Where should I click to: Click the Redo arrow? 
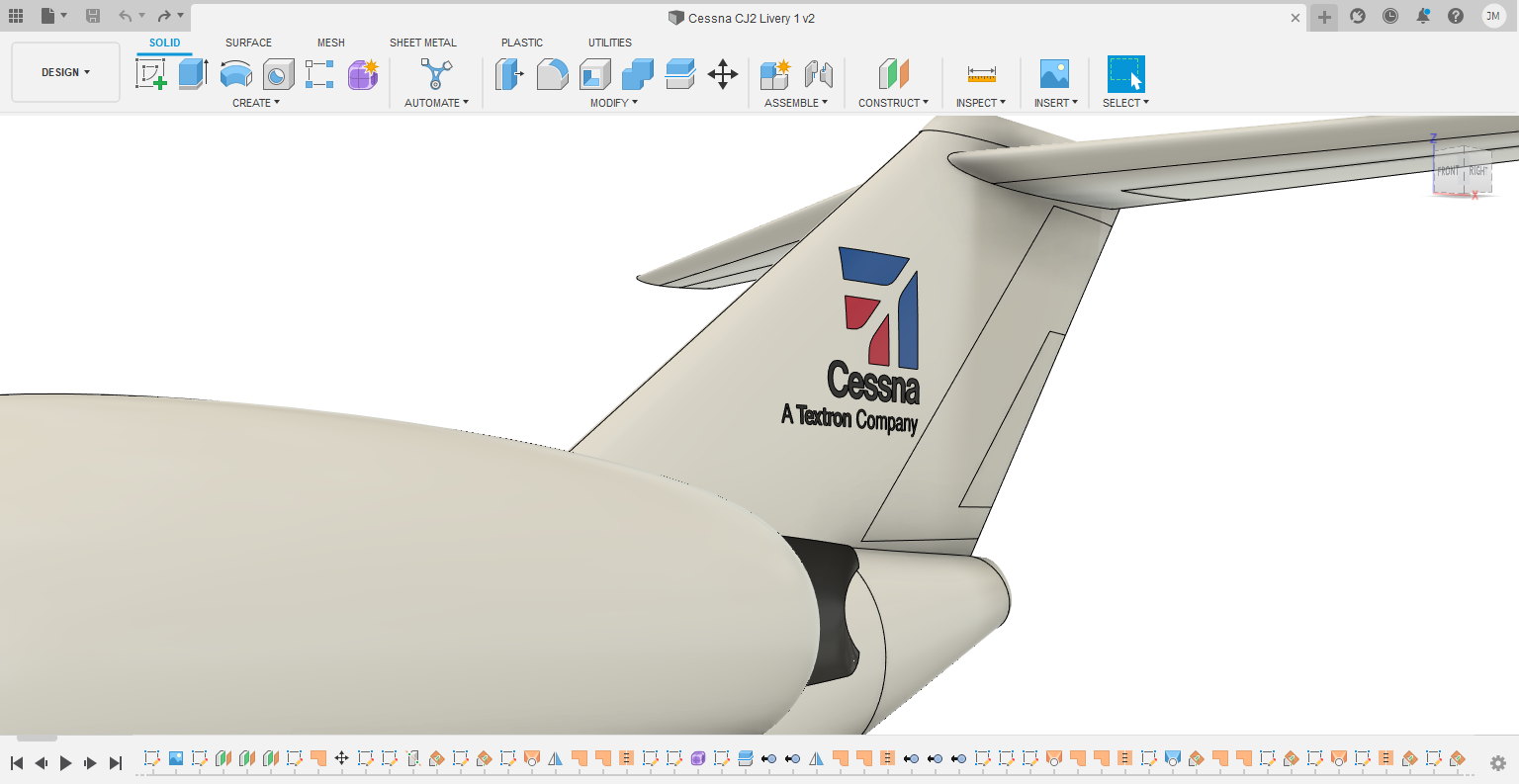[x=164, y=16]
